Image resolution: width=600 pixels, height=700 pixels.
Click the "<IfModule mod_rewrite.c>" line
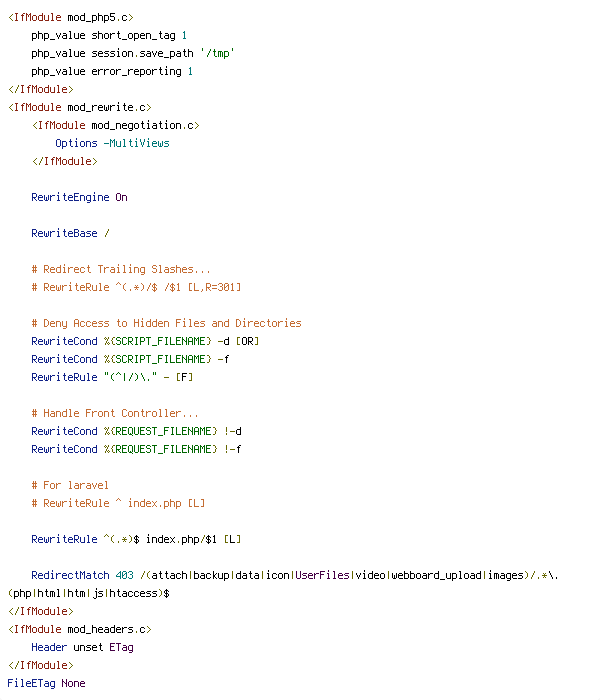[79, 107]
